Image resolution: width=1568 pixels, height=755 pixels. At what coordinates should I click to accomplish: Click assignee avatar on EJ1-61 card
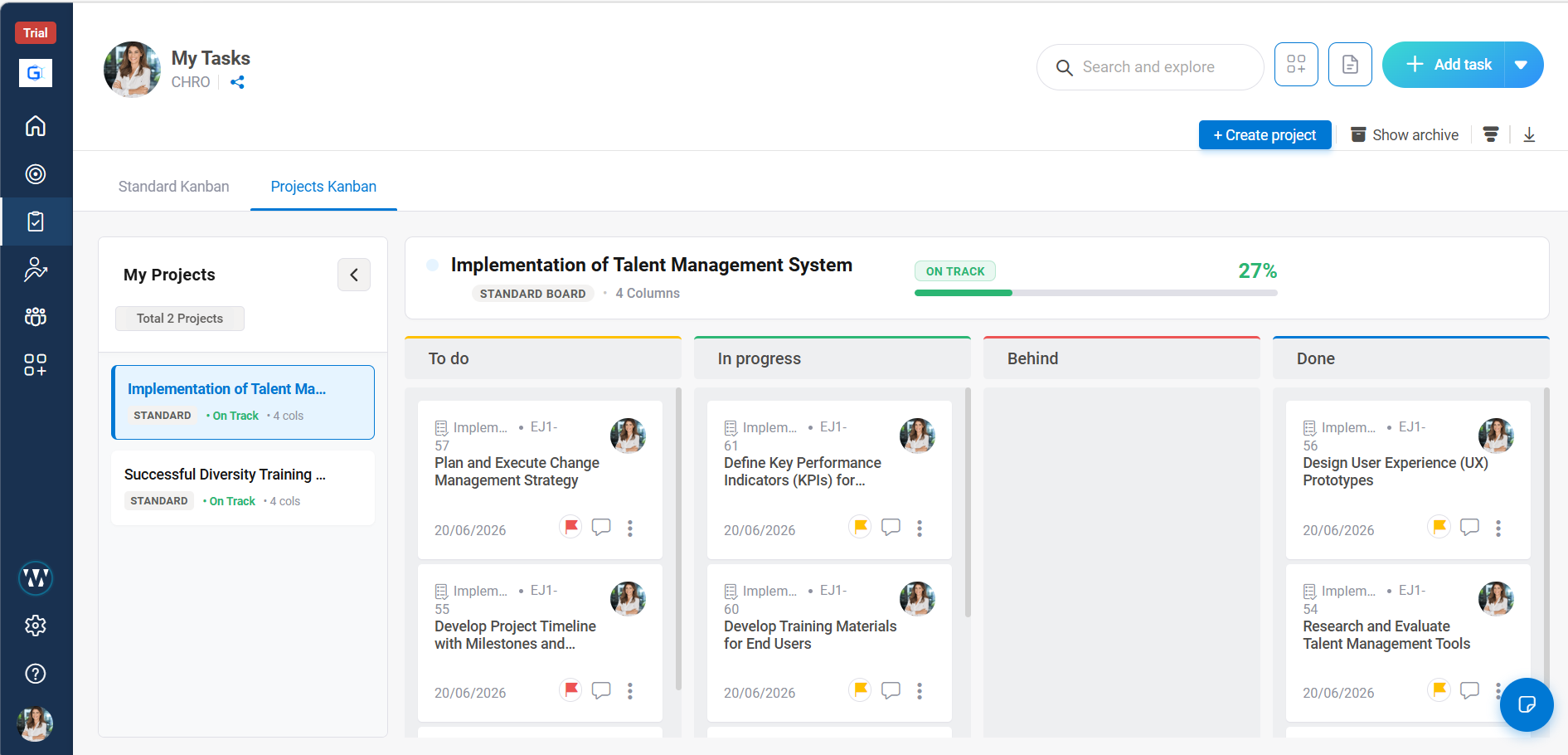click(x=917, y=436)
